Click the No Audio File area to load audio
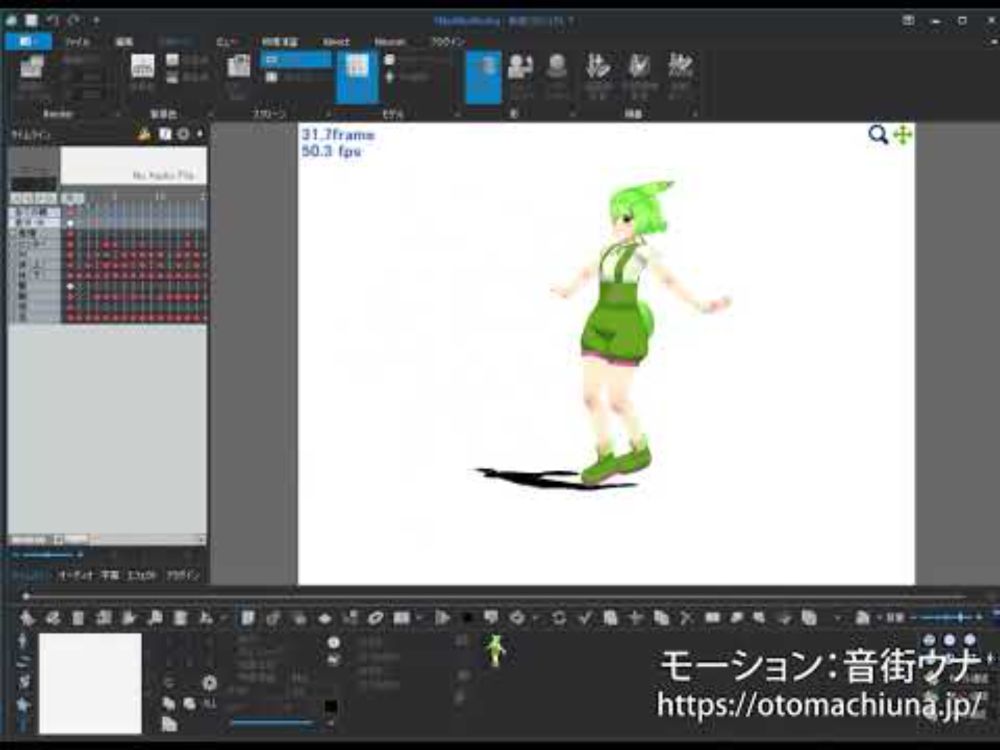Screen dimensions: 1000x750 [135, 165]
